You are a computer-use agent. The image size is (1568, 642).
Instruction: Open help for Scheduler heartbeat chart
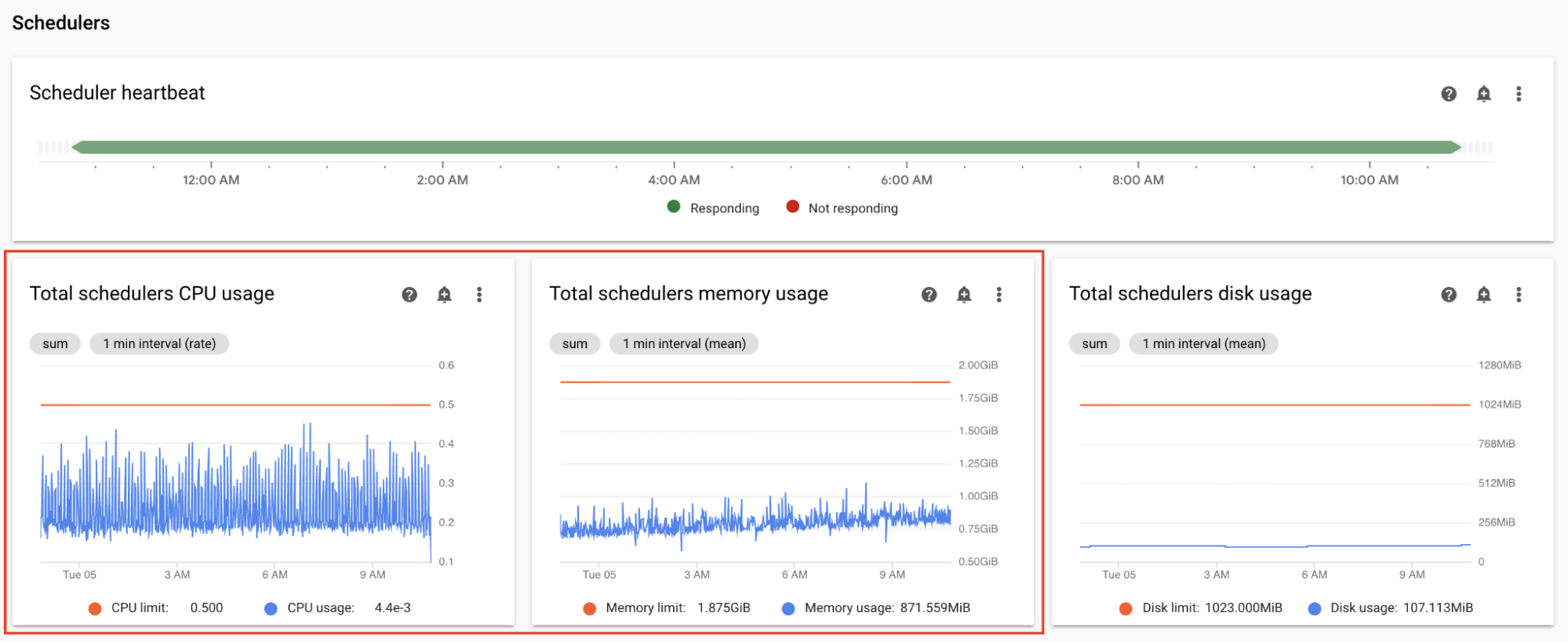click(1448, 94)
